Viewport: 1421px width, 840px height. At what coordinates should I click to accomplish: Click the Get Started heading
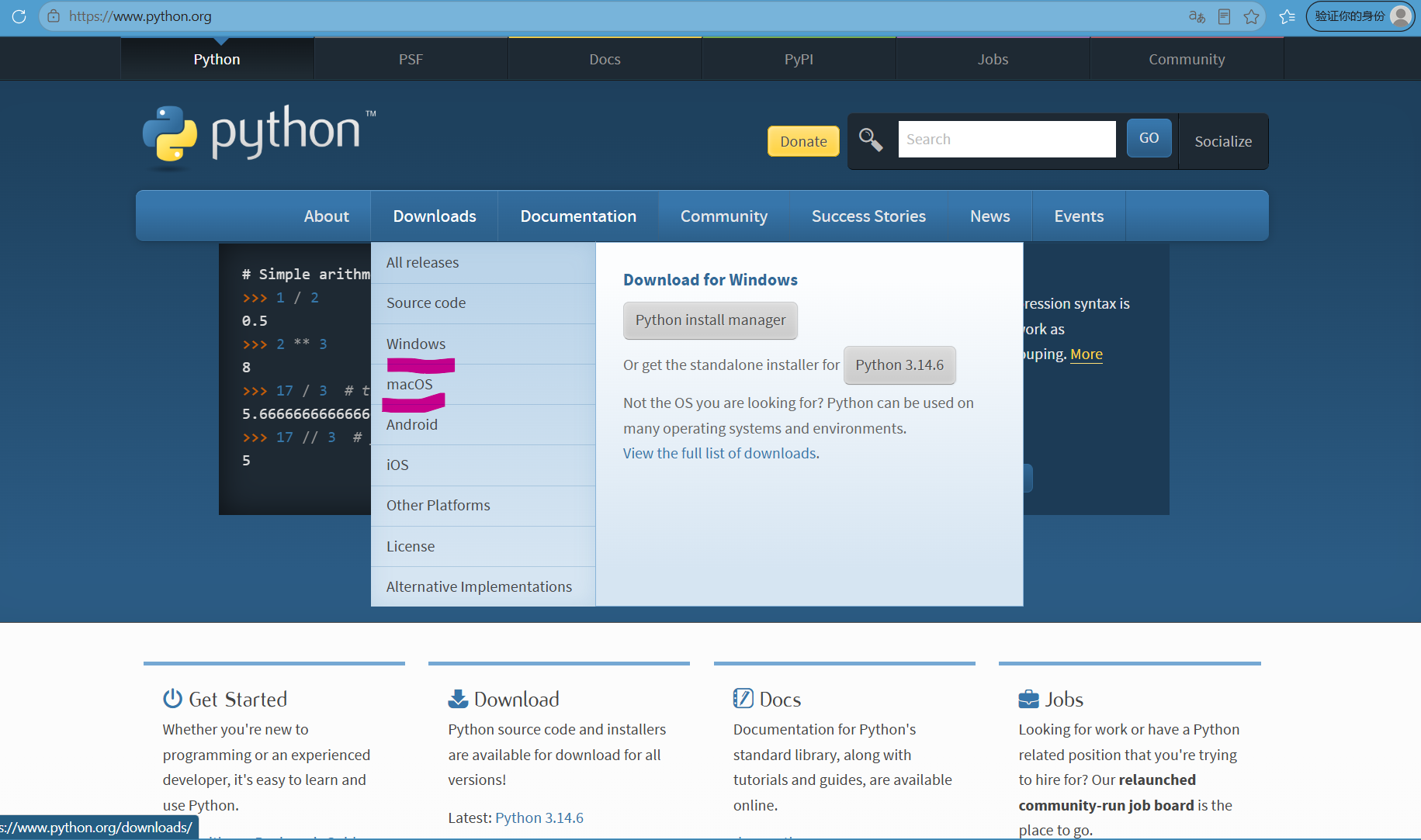(238, 700)
